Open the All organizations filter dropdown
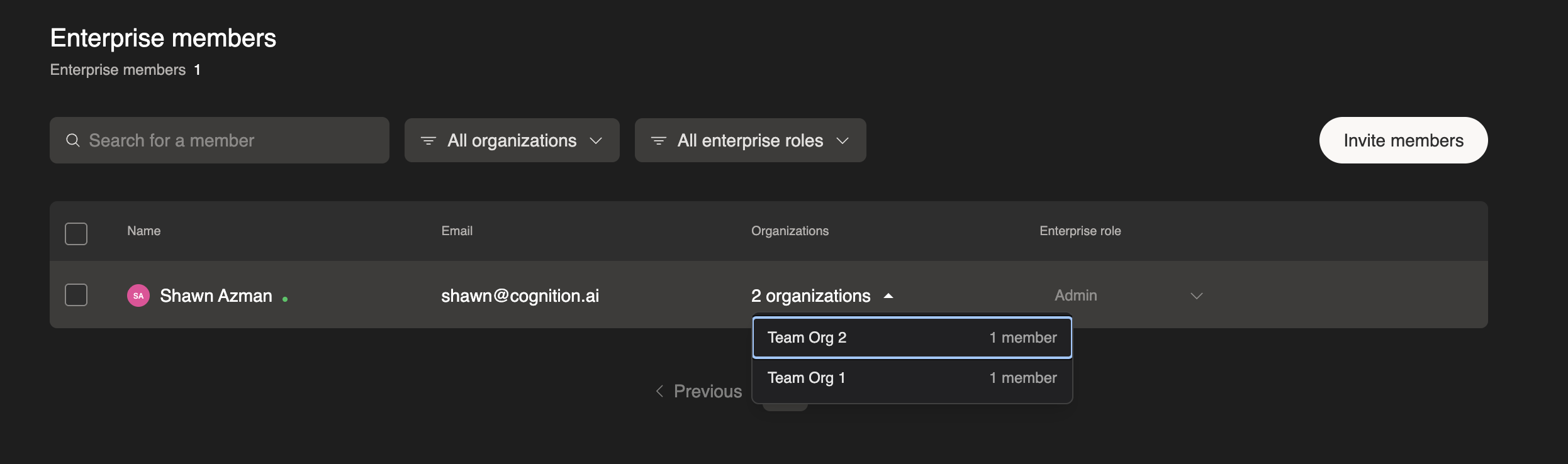The width and height of the screenshot is (1568, 464). 512,140
